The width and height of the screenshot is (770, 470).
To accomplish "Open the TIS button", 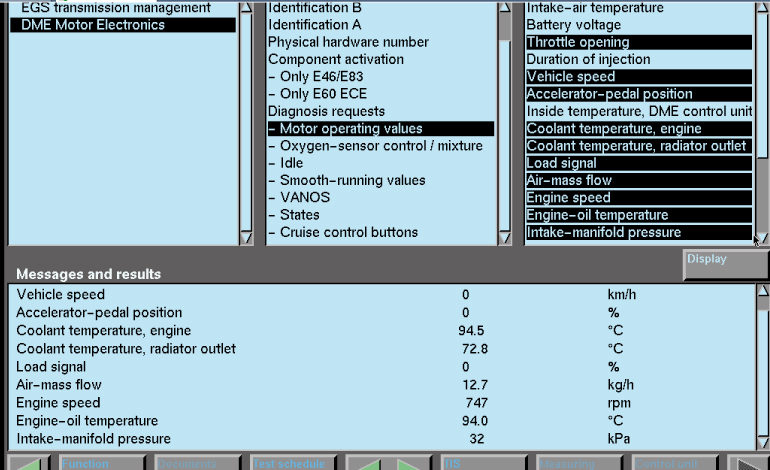I will click(484, 463).
